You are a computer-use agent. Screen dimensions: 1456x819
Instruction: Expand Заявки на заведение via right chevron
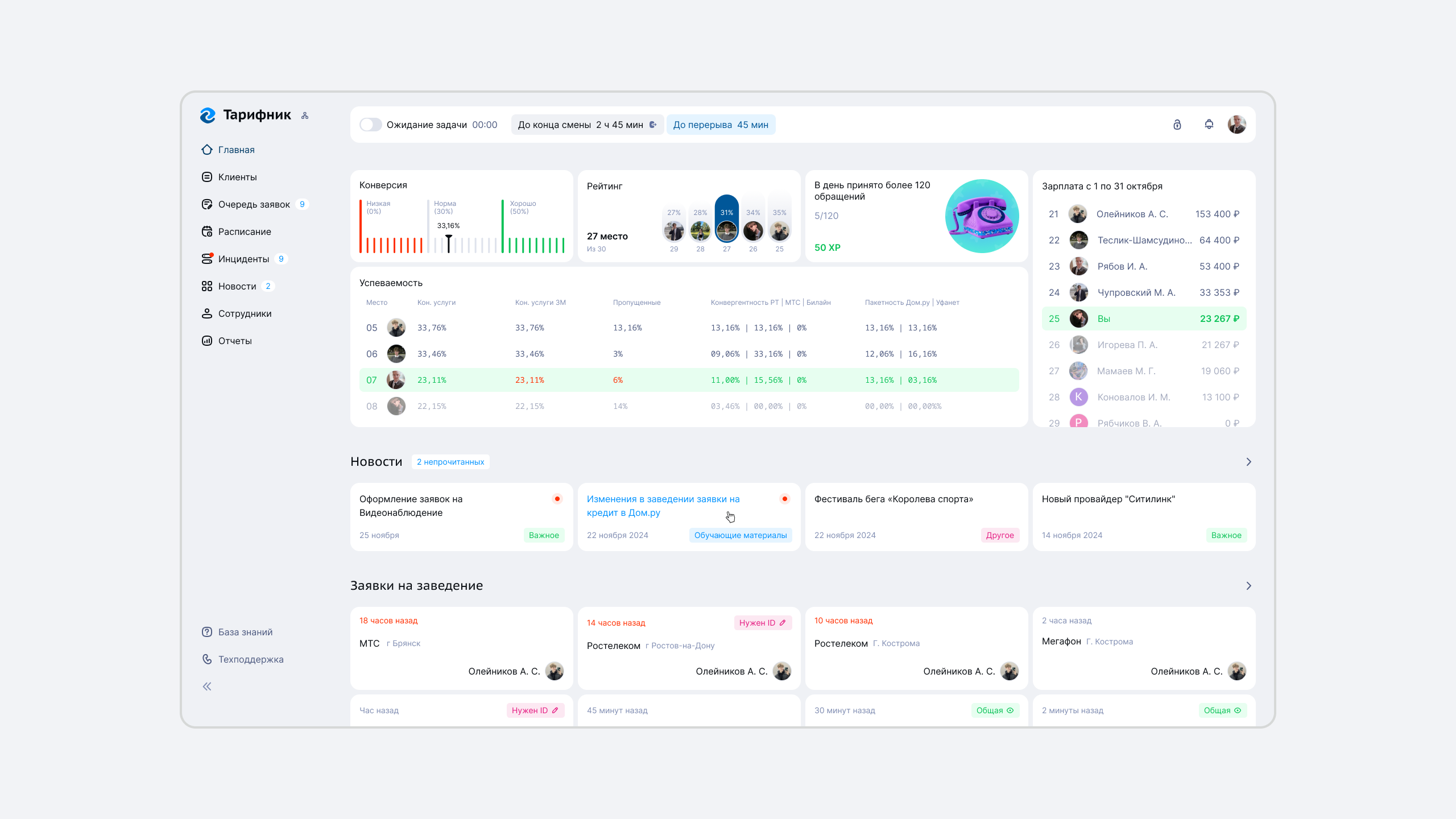tap(1248, 586)
